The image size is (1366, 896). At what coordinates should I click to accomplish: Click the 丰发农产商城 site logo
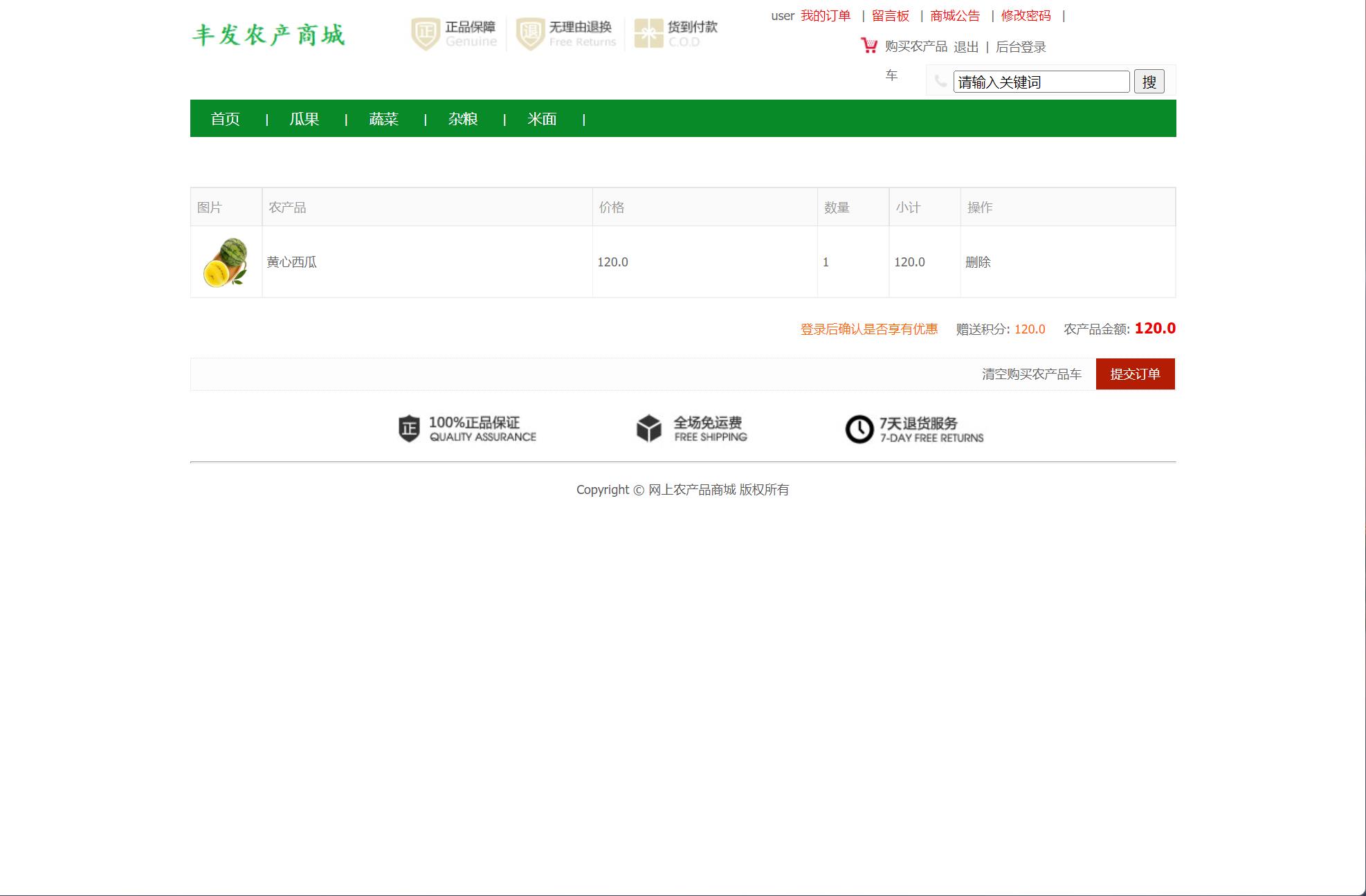(271, 33)
